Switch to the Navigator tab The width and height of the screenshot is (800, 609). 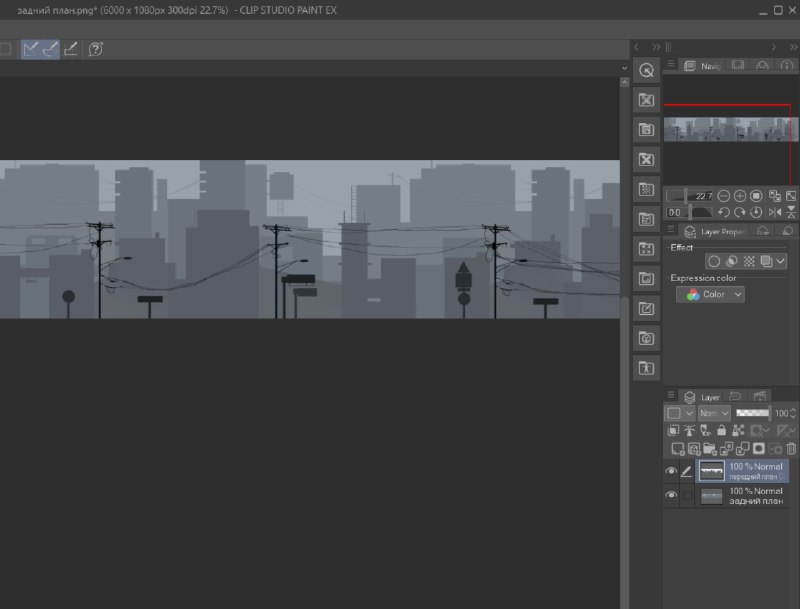pyautogui.click(x=704, y=65)
